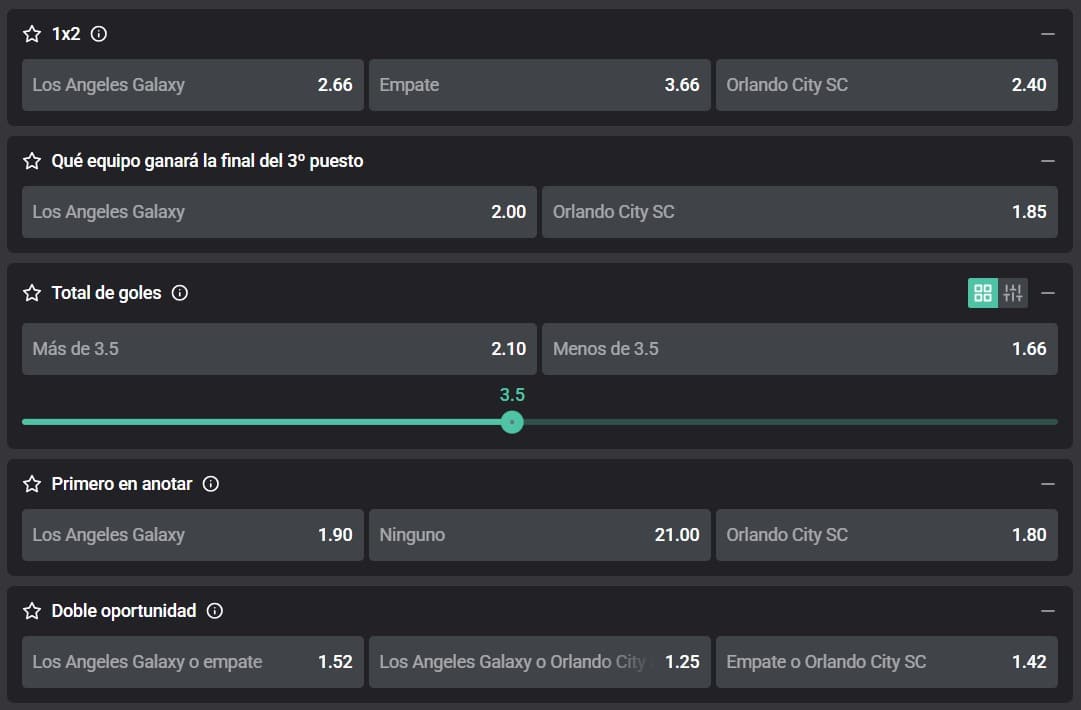
Task: Collapse the Total de goles section
Action: (1048, 293)
